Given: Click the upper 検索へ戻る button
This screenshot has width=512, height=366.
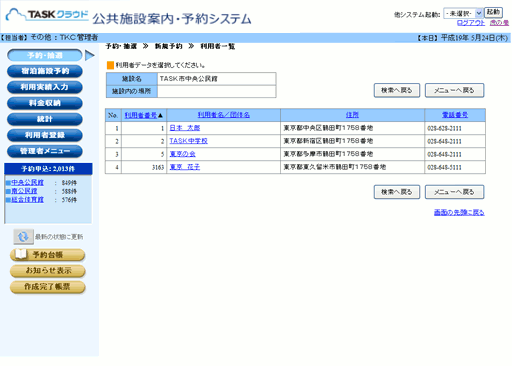Looking at the screenshot, I should (397, 90).
